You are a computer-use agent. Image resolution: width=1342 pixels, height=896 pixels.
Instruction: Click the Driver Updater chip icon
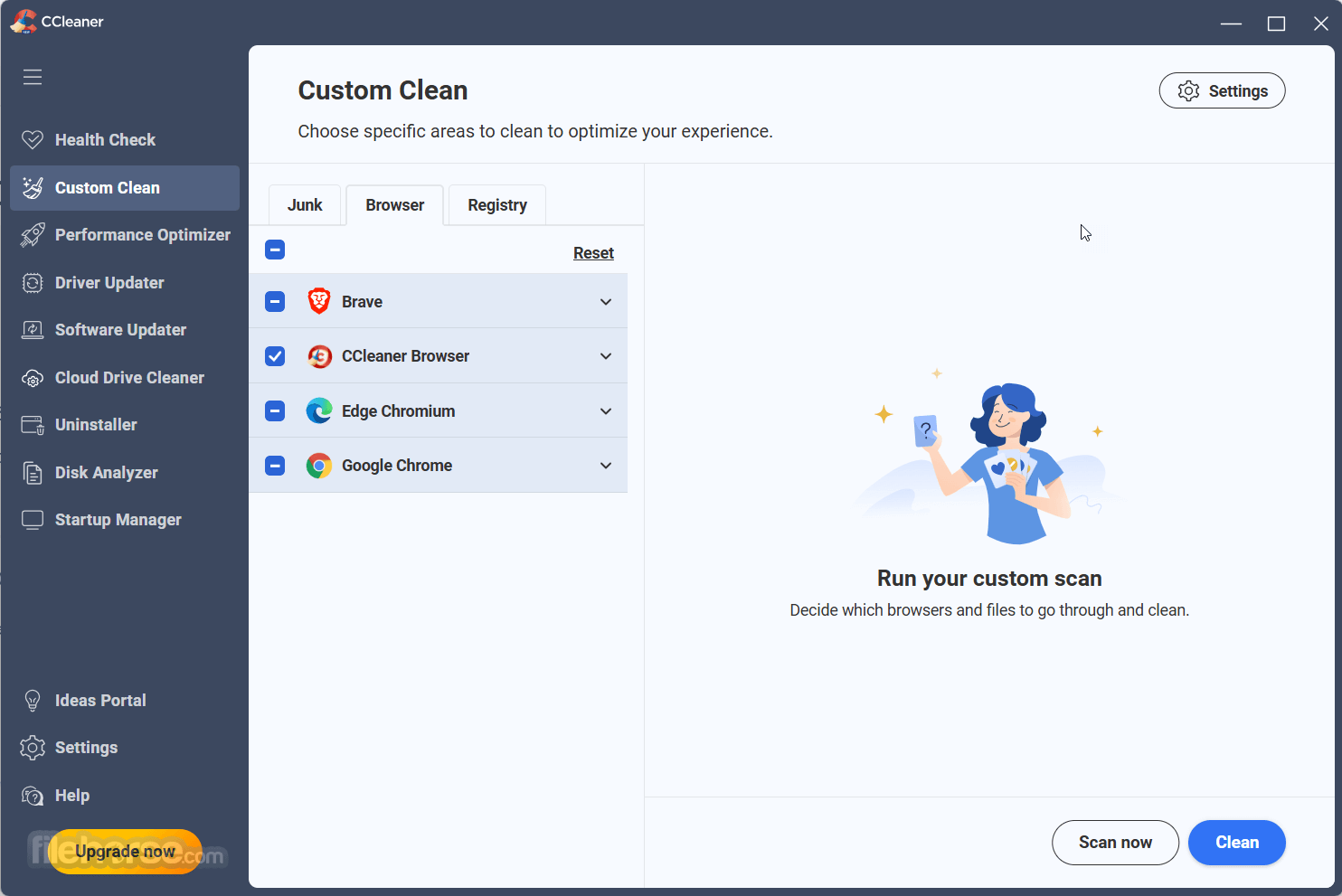tap(33, 283)
